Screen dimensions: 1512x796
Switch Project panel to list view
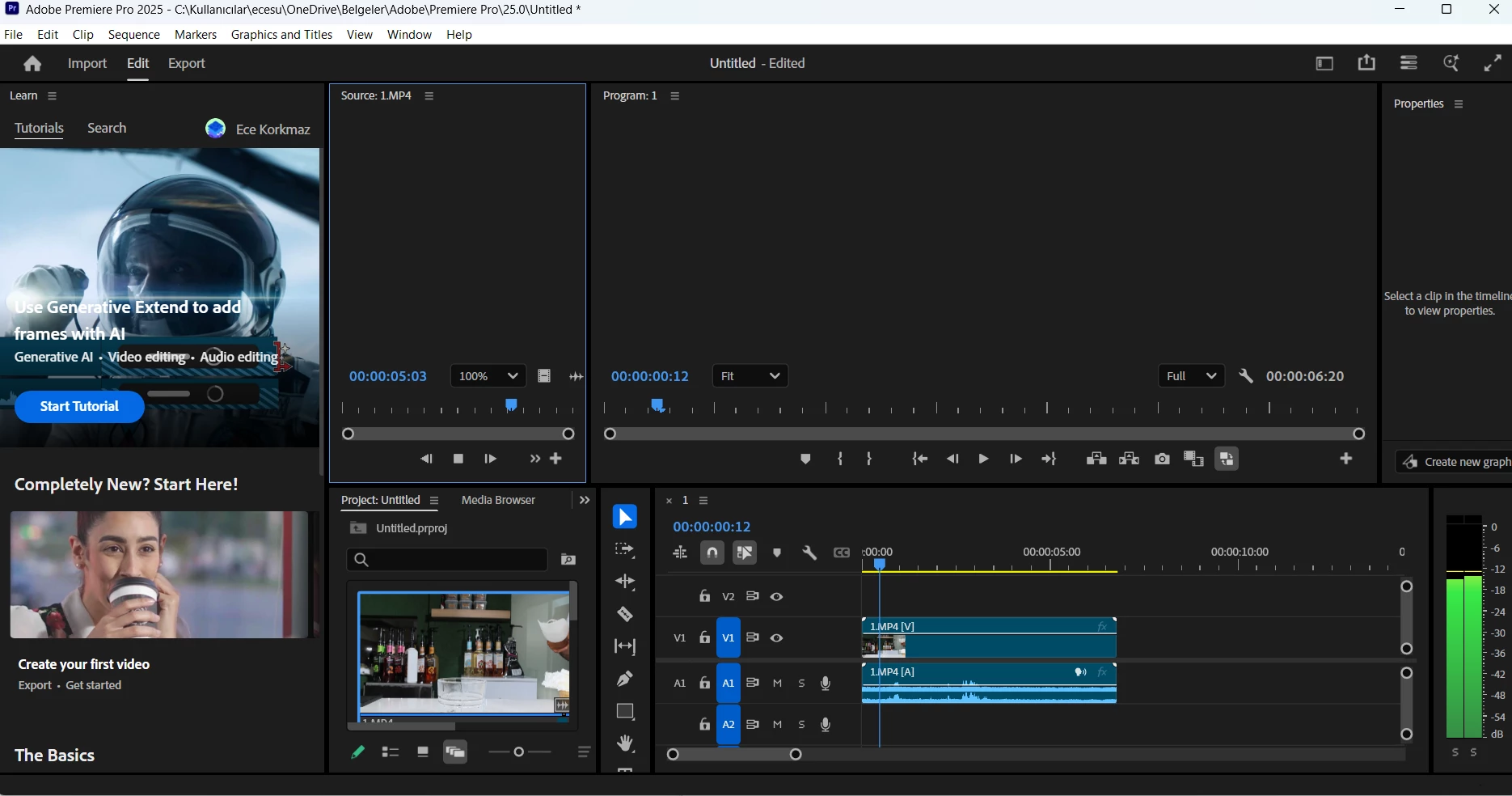click(x=391, y=752)
